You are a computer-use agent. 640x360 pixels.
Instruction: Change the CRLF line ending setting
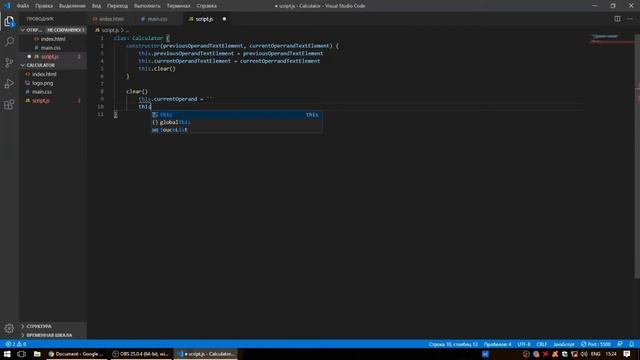pos(542,344)
